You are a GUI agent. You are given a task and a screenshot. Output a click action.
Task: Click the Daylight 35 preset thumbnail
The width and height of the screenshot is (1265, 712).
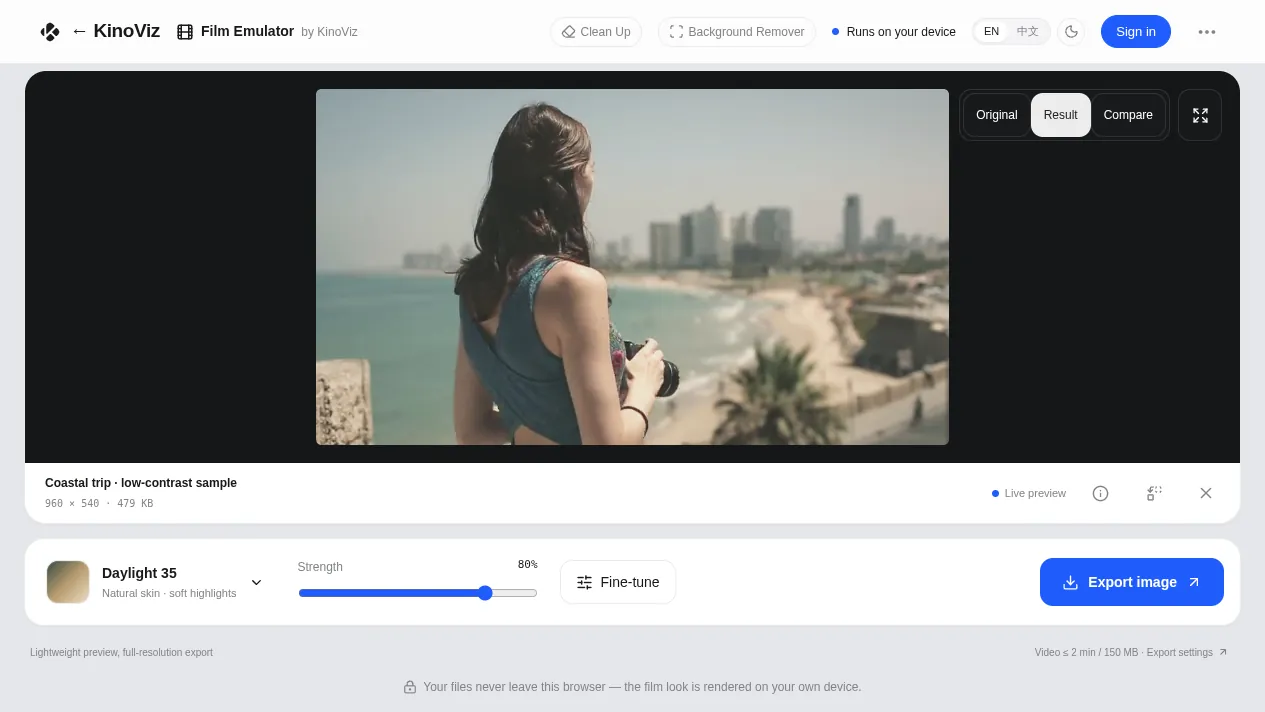point(68,582)
